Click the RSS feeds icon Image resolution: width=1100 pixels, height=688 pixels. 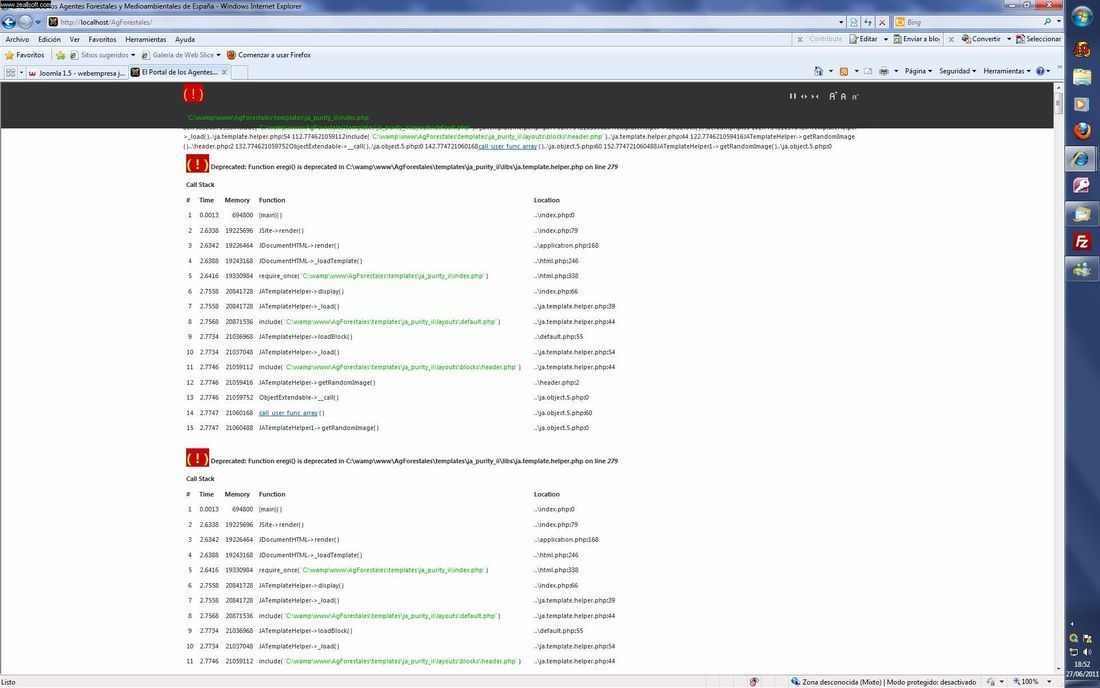coord(844,71)
